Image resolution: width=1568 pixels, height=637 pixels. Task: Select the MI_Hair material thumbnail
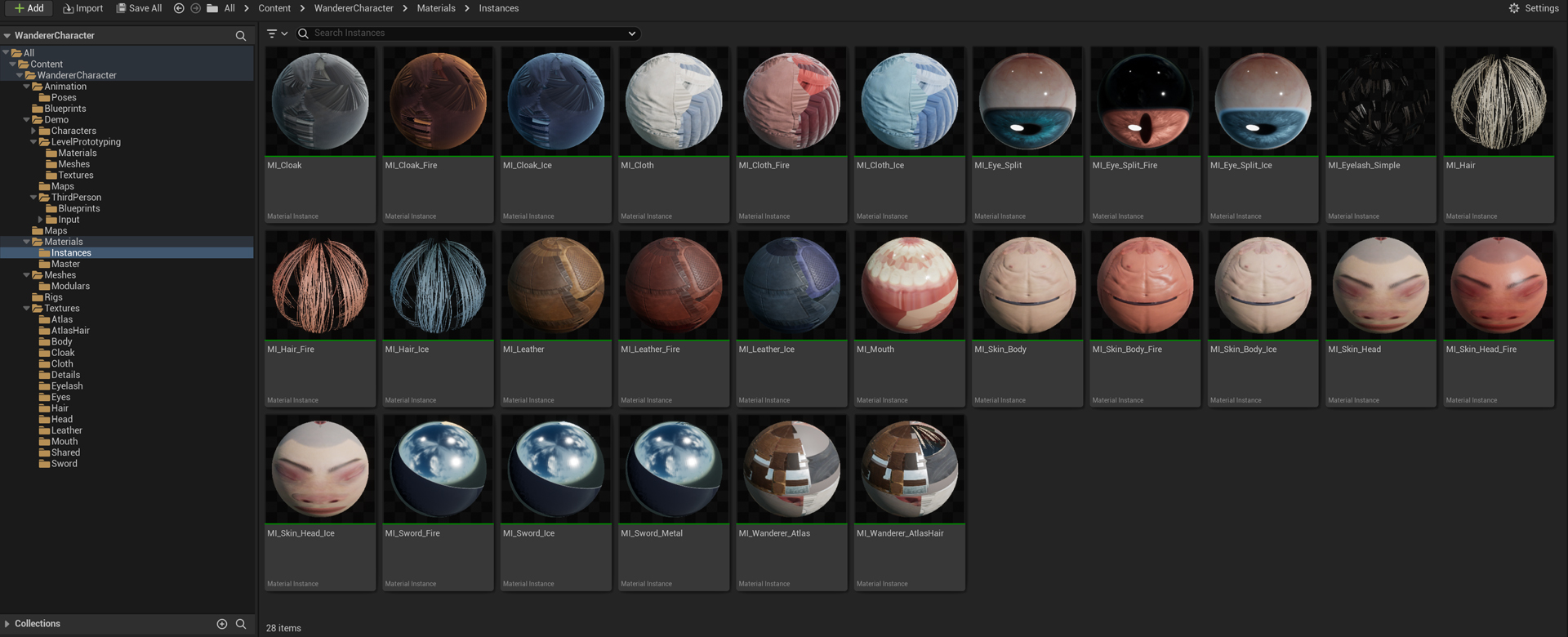point(1499,102)
